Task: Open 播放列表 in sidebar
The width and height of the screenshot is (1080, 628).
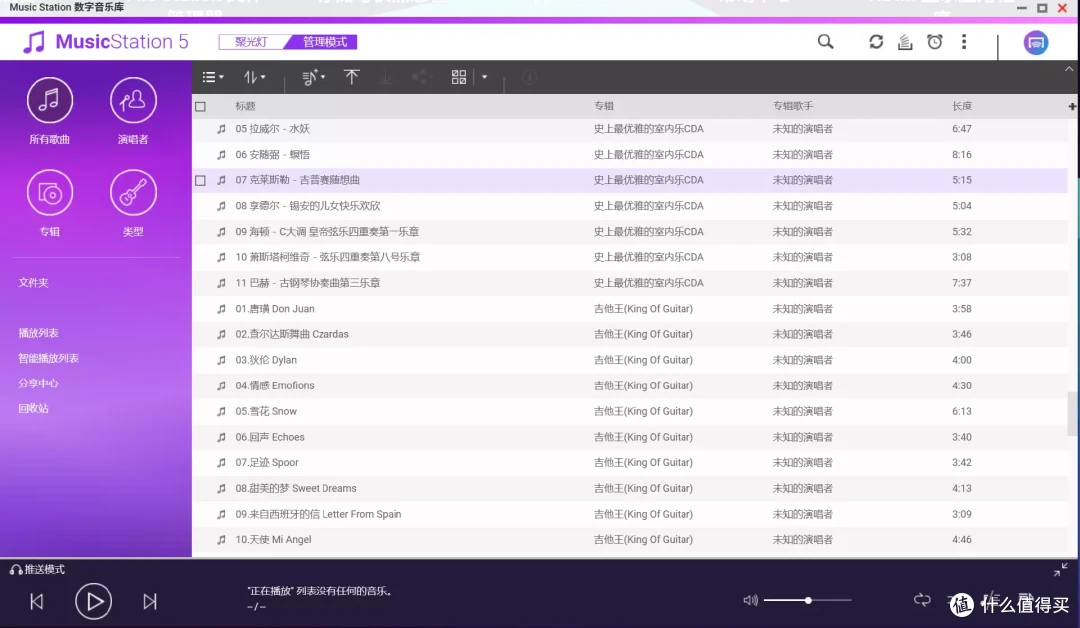Action: click(x=39, y=333)
